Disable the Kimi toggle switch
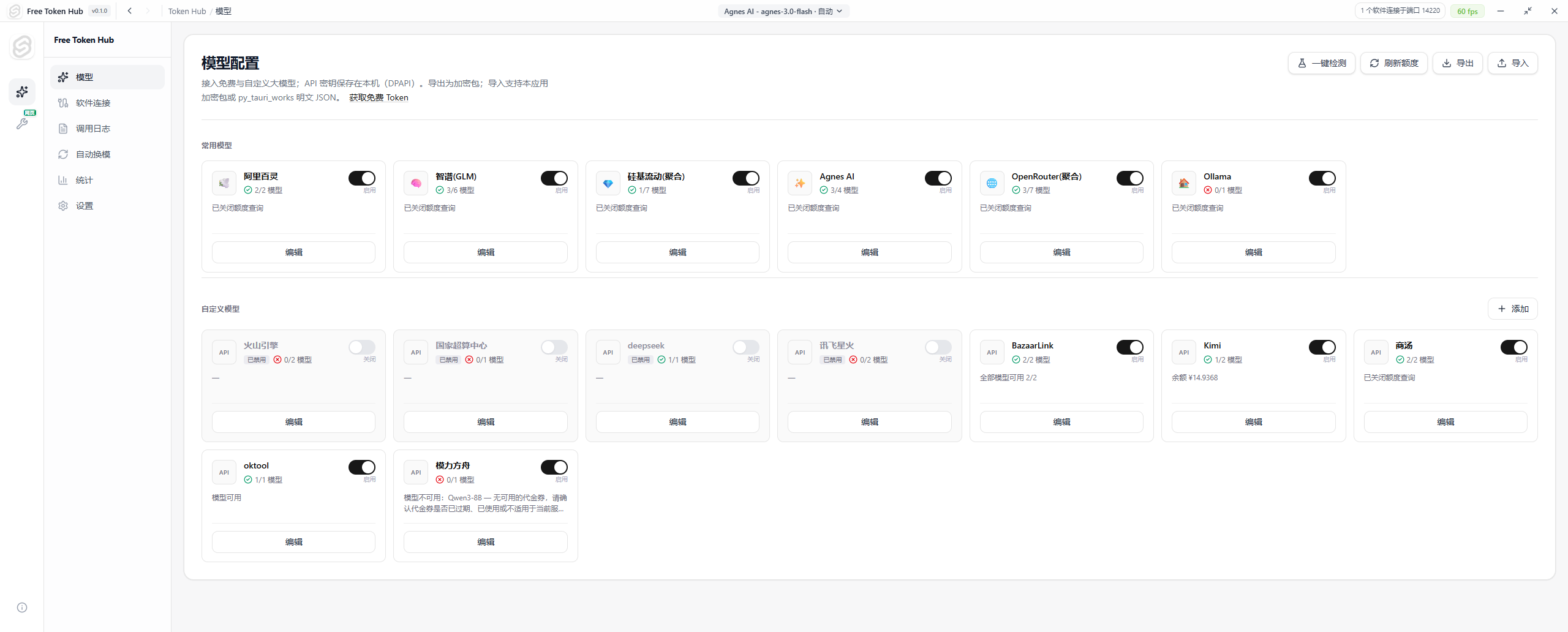The height and width of the screenshot is (632, 1568). 1322,347
